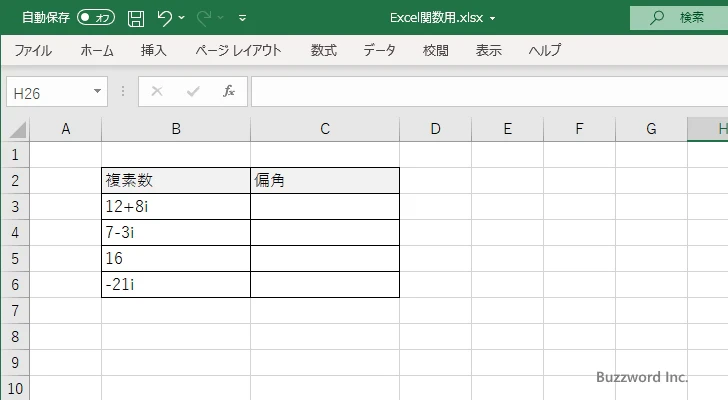728x400 pixels.
Task: Open the Redo history dropdown arrow
Action: 221,18
